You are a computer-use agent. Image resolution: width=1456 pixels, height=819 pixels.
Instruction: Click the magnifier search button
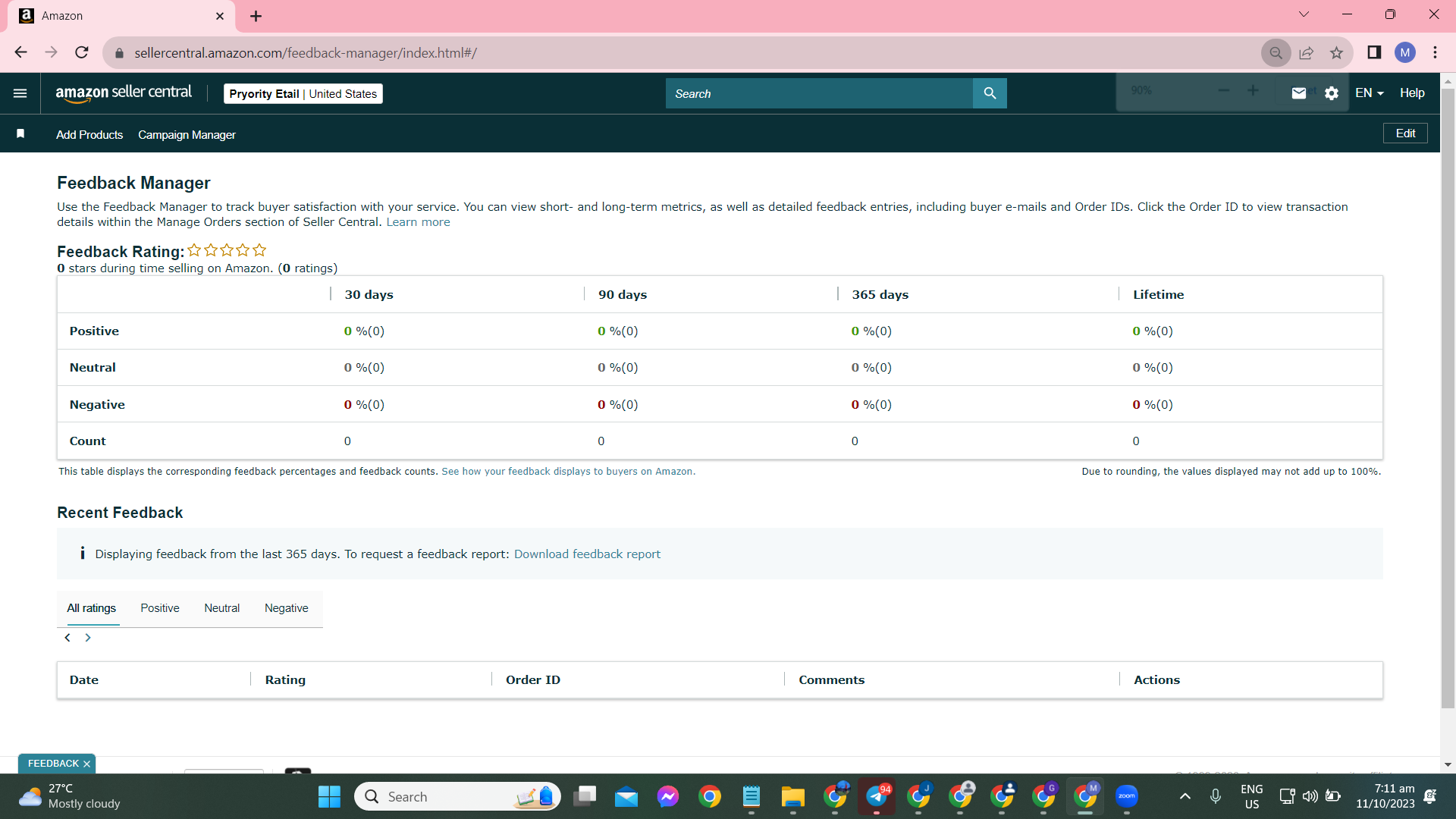click(990, 93)
